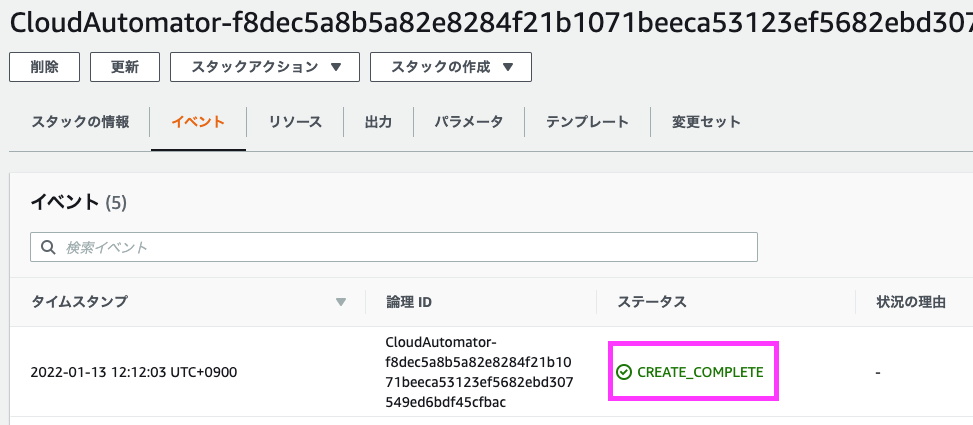Open the スタックの作成 dropdown
The image size is (973, 425).
(451, 67)
